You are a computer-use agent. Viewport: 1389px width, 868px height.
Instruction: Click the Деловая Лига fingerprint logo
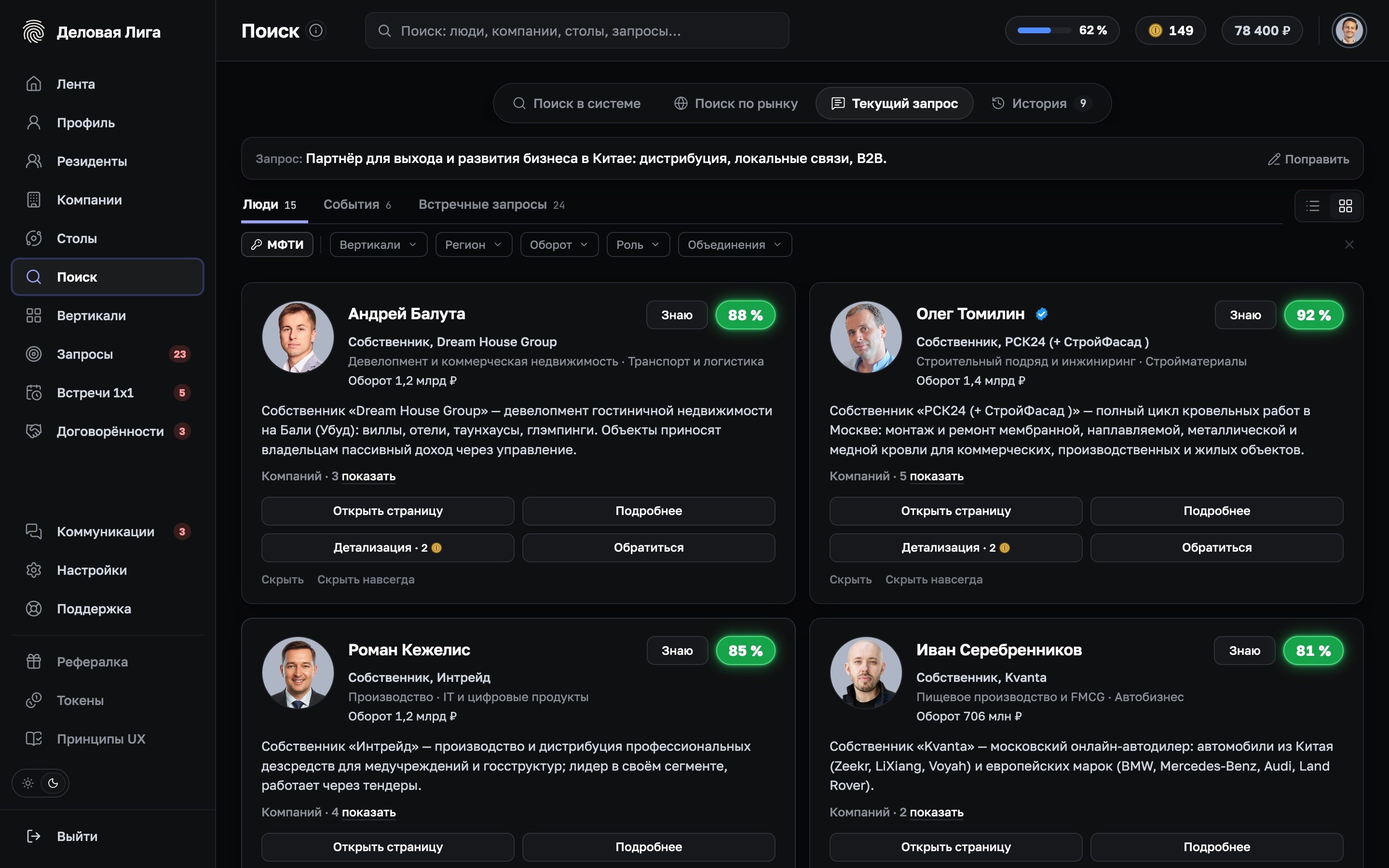(33, 31)
